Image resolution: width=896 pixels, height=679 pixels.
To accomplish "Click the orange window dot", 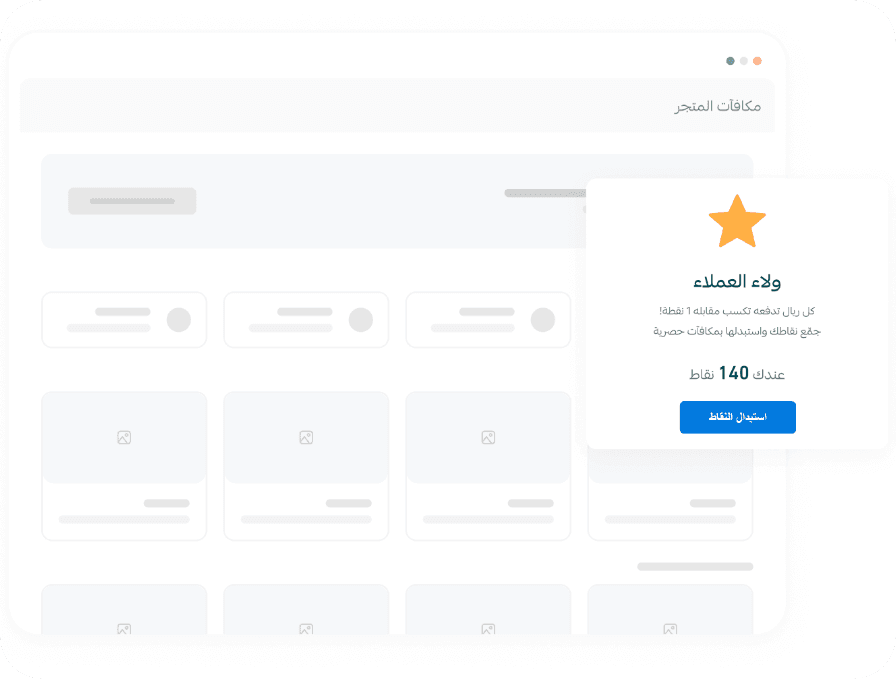I will point(757,61).
